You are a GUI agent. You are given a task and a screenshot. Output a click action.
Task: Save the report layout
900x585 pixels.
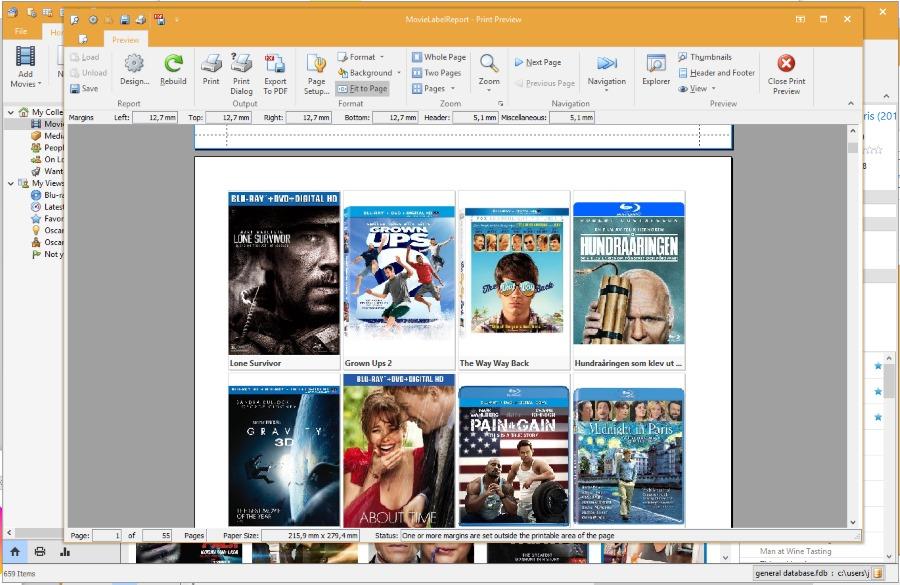point(84,88)
